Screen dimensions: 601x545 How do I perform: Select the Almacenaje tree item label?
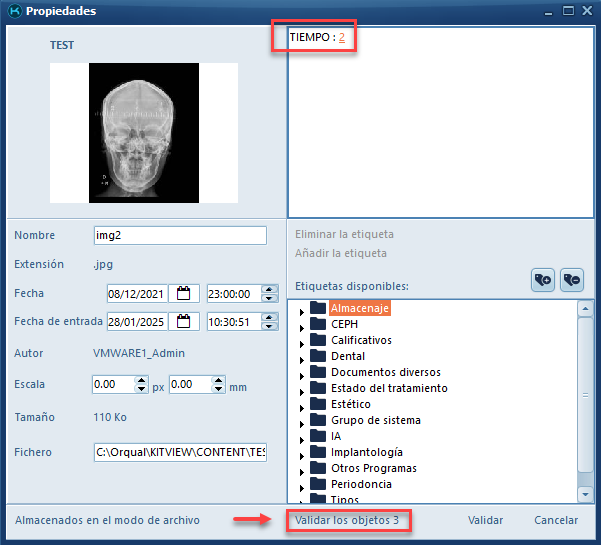point(360,308)
